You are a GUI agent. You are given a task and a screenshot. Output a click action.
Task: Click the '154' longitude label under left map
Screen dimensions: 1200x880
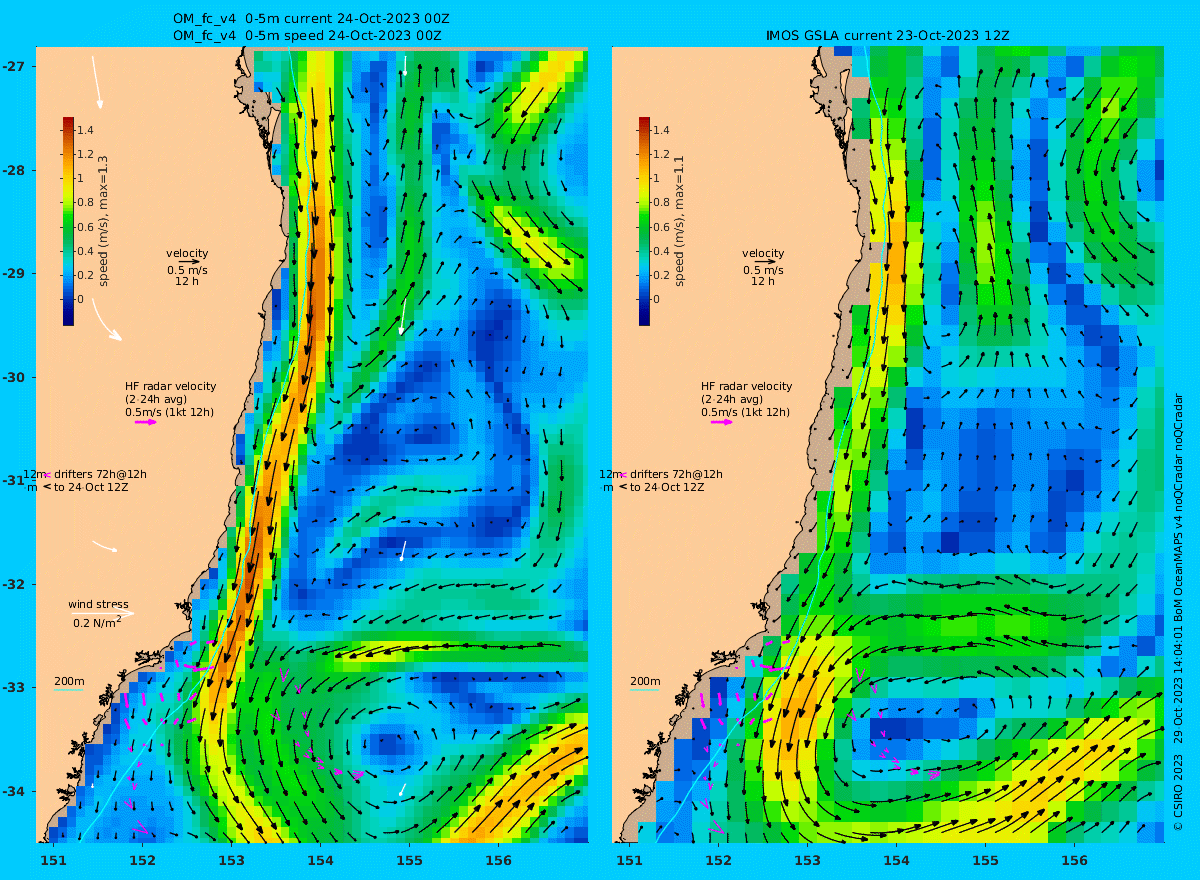(320, 860)
